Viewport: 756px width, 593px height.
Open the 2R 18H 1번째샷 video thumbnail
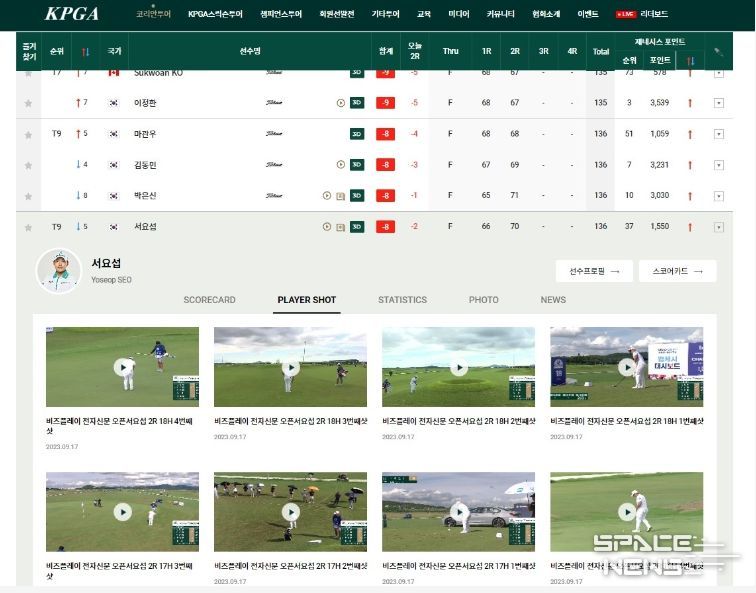[626, 366]
